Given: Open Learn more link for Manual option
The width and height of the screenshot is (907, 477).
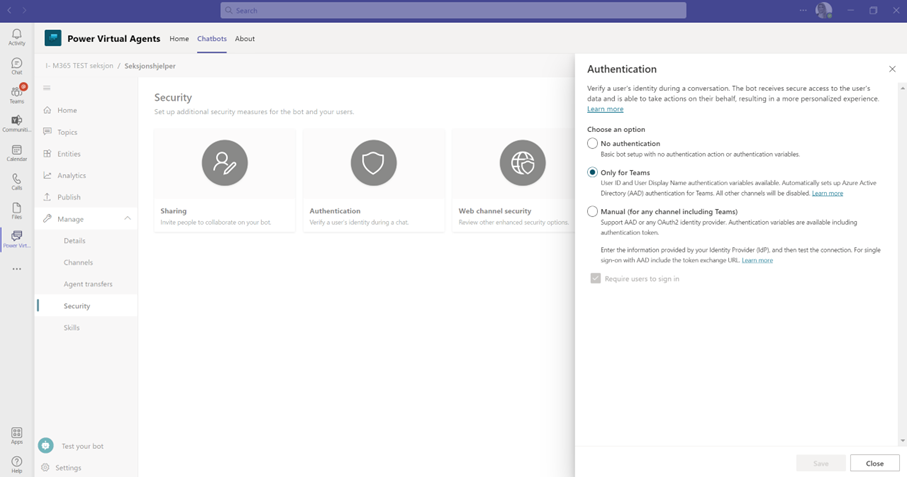Looking at the screenshot, I should point(757,260).
